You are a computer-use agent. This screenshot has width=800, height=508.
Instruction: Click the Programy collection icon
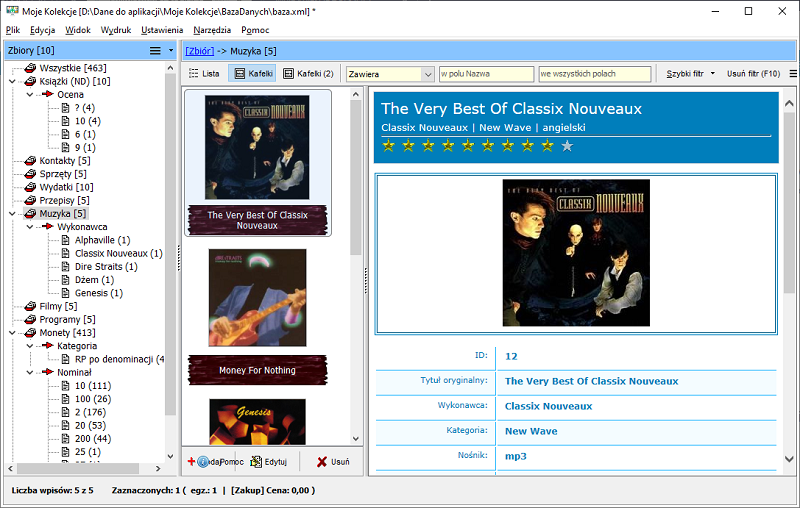click(31, 319)
